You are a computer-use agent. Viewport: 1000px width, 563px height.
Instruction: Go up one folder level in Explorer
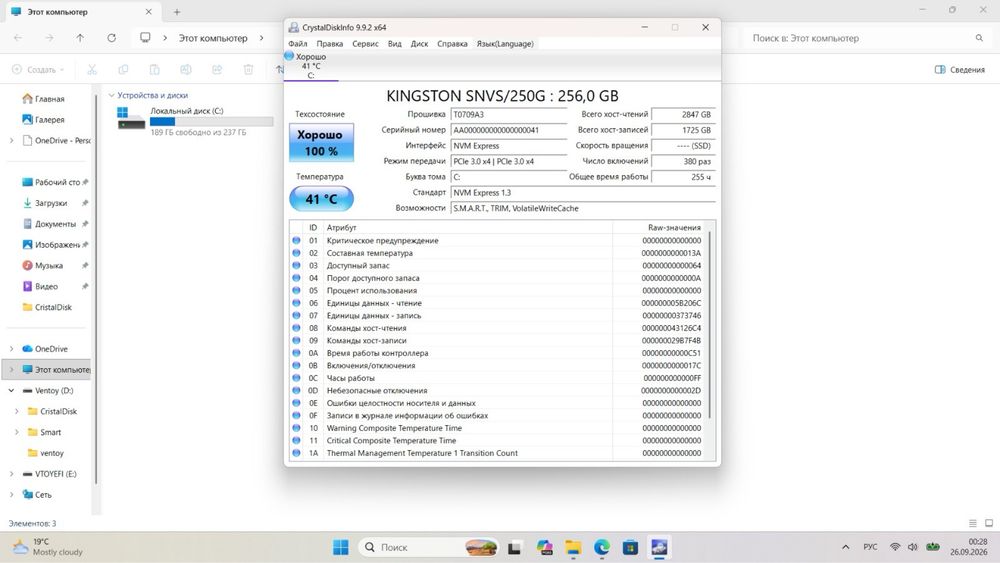click(80, 38)
